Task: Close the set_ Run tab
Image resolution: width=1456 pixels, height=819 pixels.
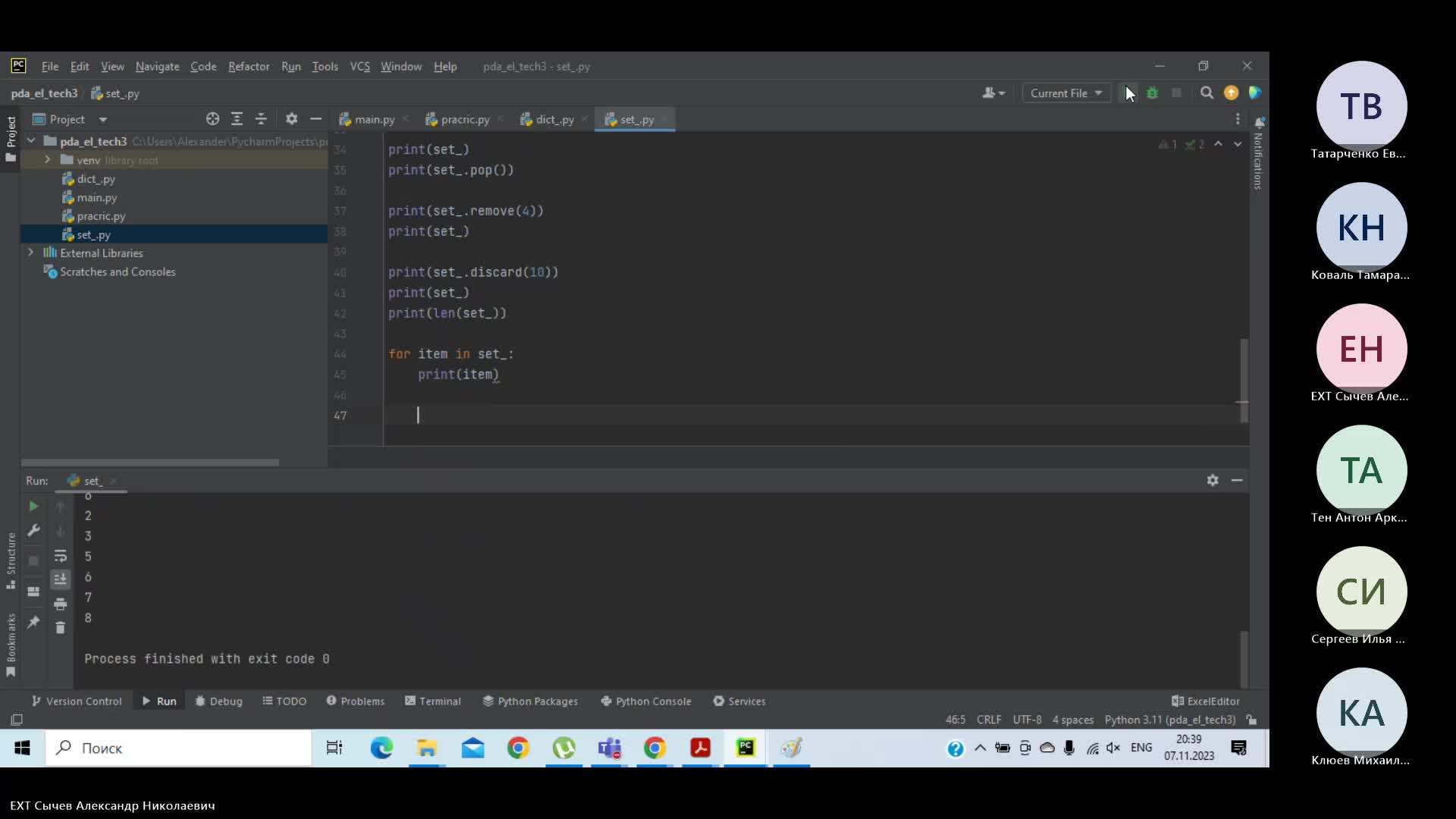Action: [113, 481]
